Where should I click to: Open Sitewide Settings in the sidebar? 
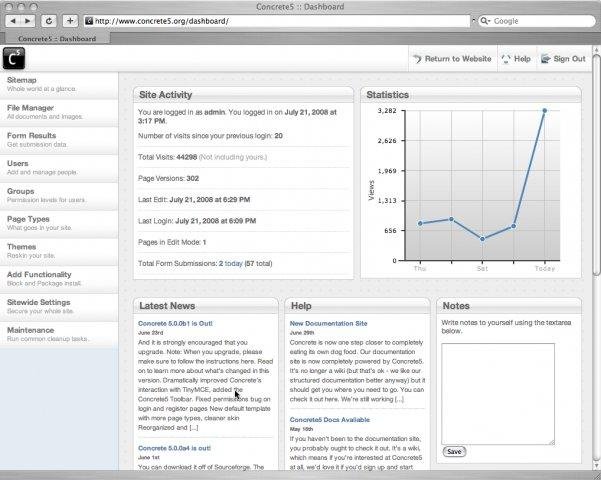click(x=59, y=307)
